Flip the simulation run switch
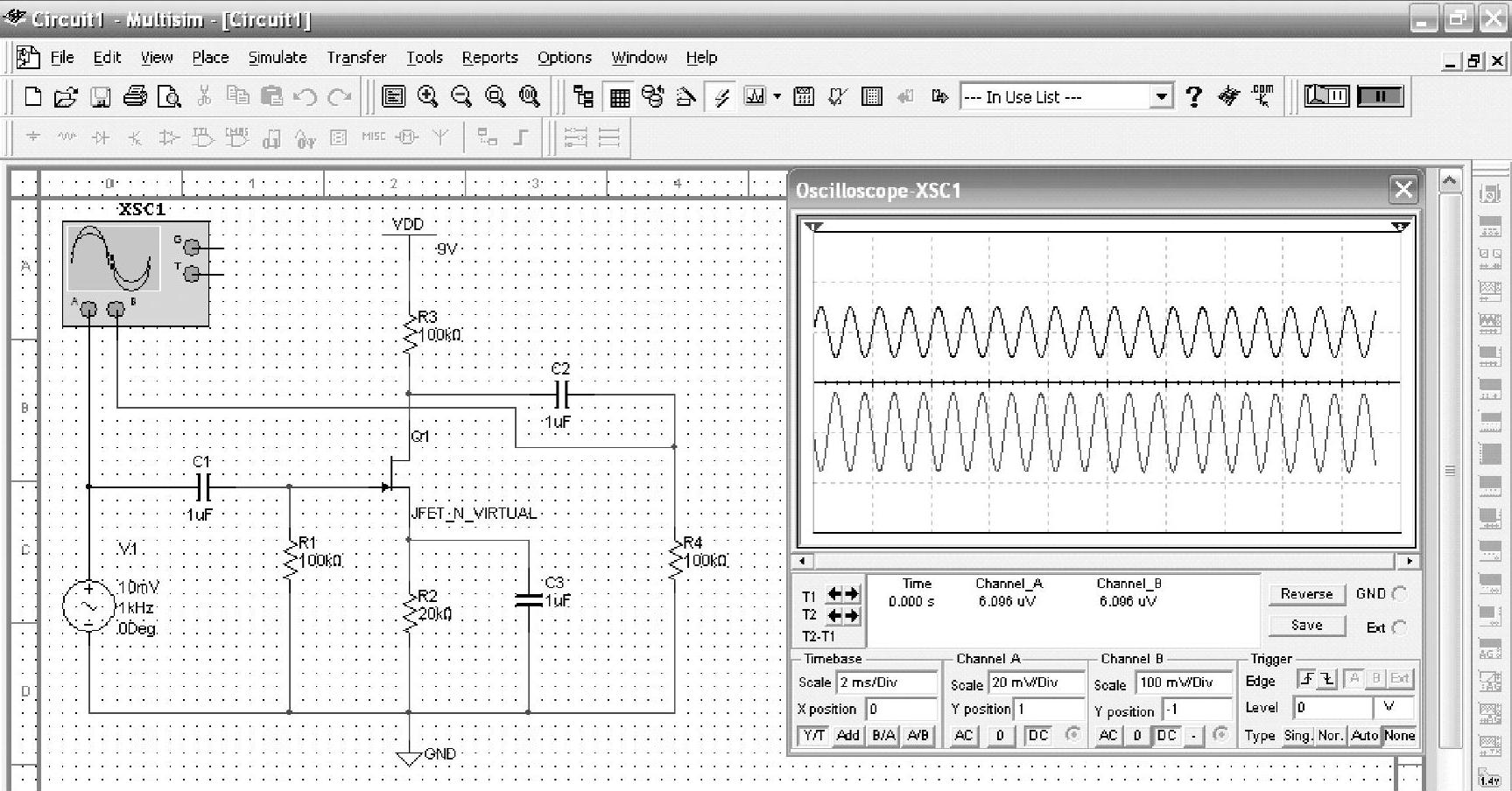Screen dimensions: 1512x791 (x=1326, y=96)
